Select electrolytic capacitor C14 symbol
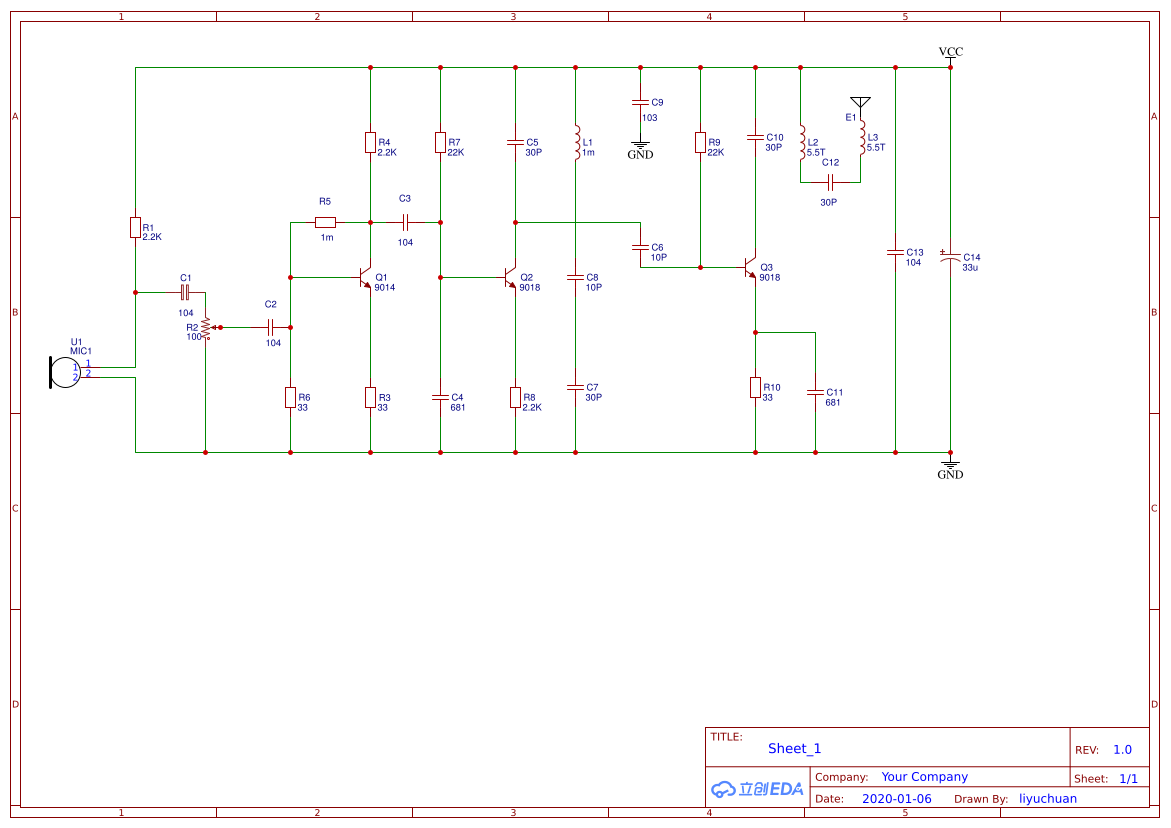This screenshot has width=1171, height=828. 950,257
